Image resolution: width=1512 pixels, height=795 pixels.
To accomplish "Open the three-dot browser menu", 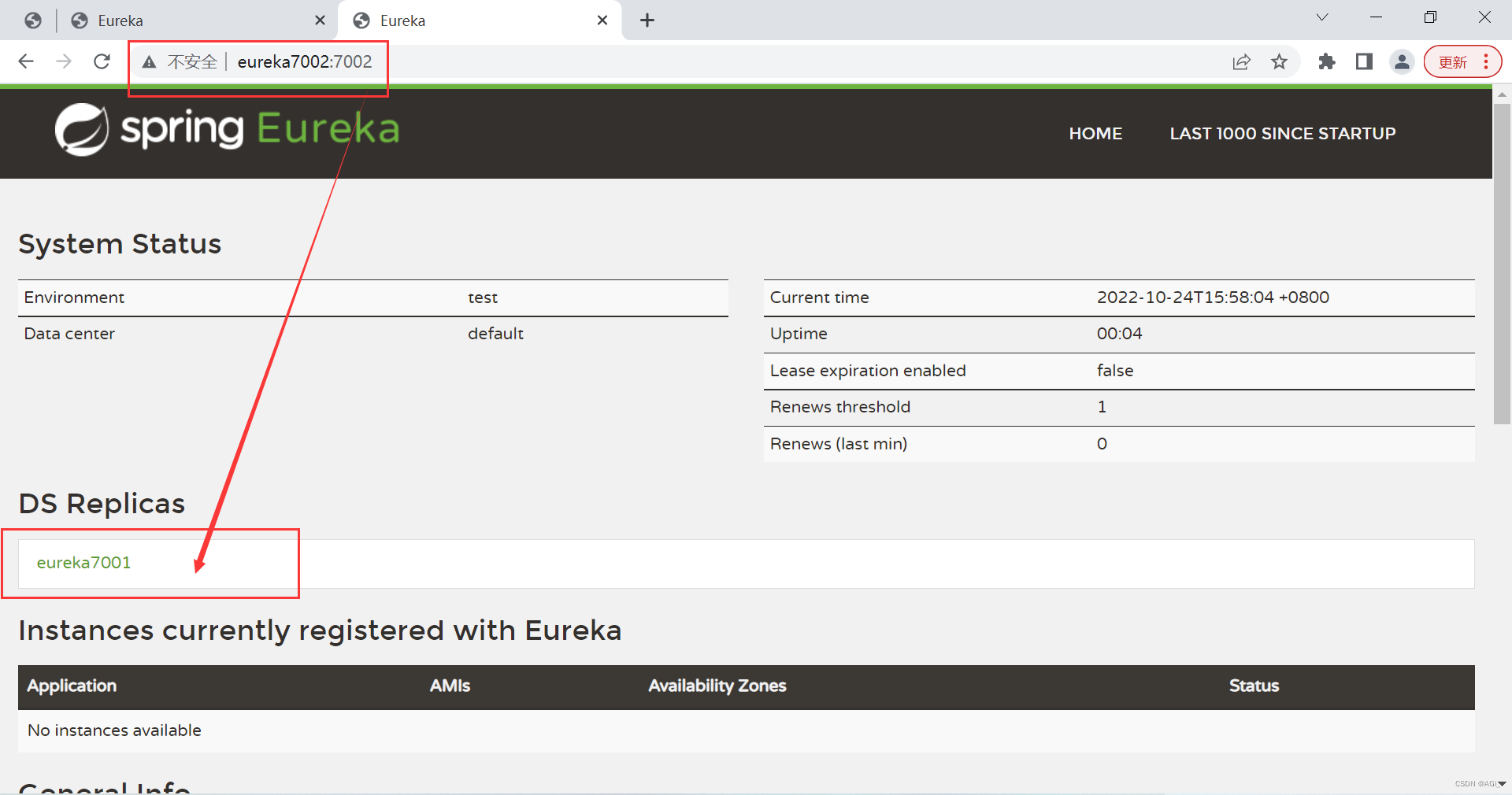I will coord(1487,61).
